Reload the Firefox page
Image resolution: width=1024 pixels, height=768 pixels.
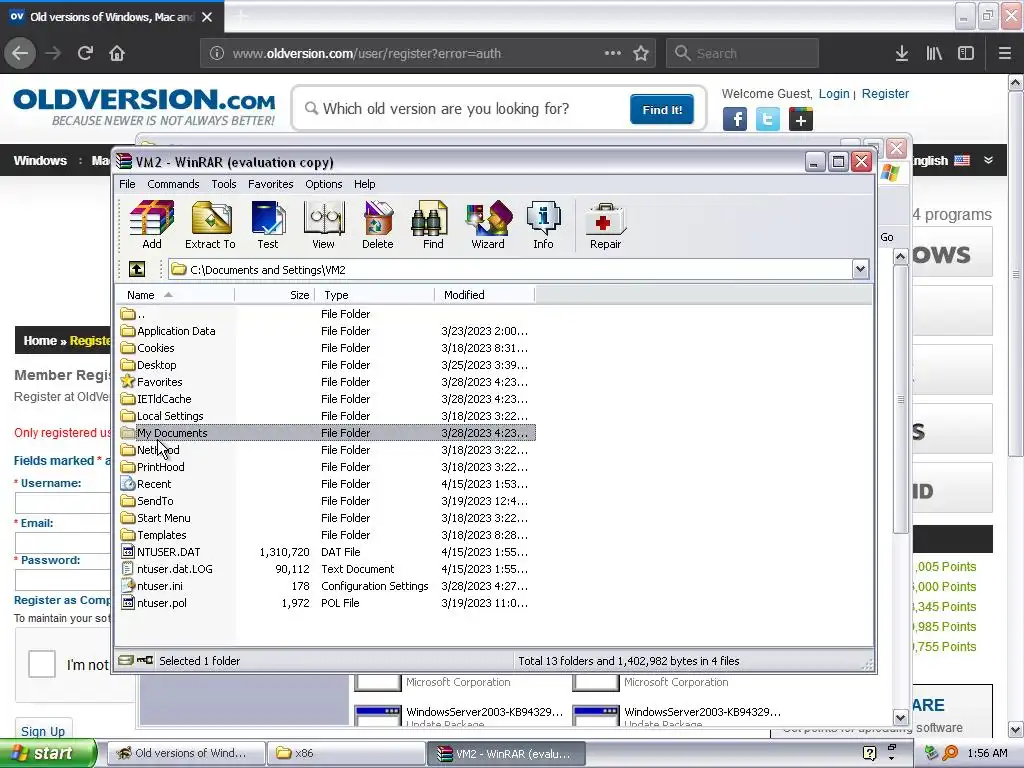(85, 53)
